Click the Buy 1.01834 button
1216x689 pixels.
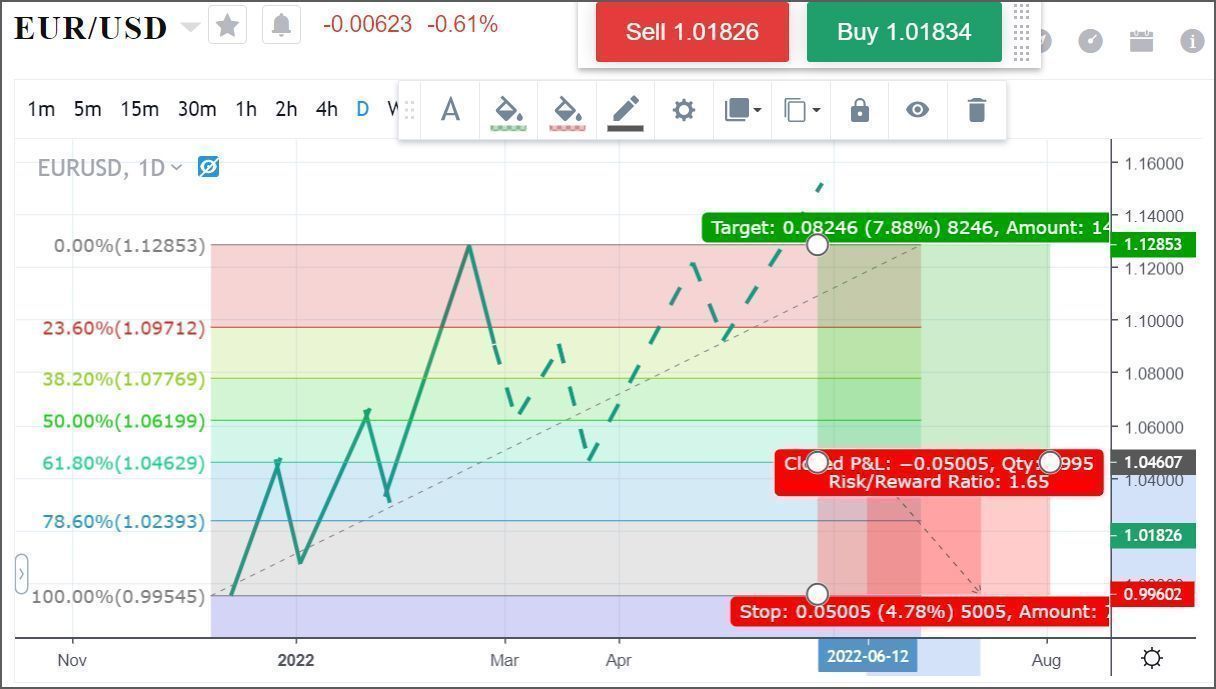pos(903,32)
